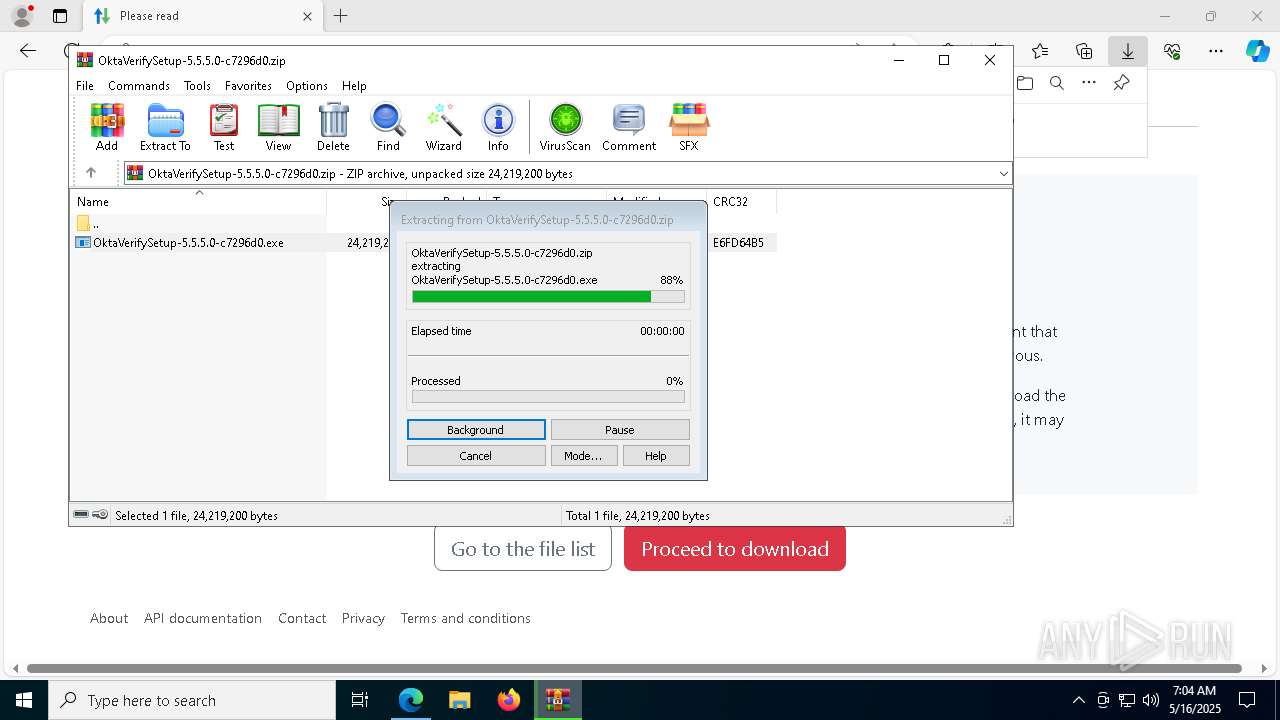Click the View file icon

click(278, 127)
